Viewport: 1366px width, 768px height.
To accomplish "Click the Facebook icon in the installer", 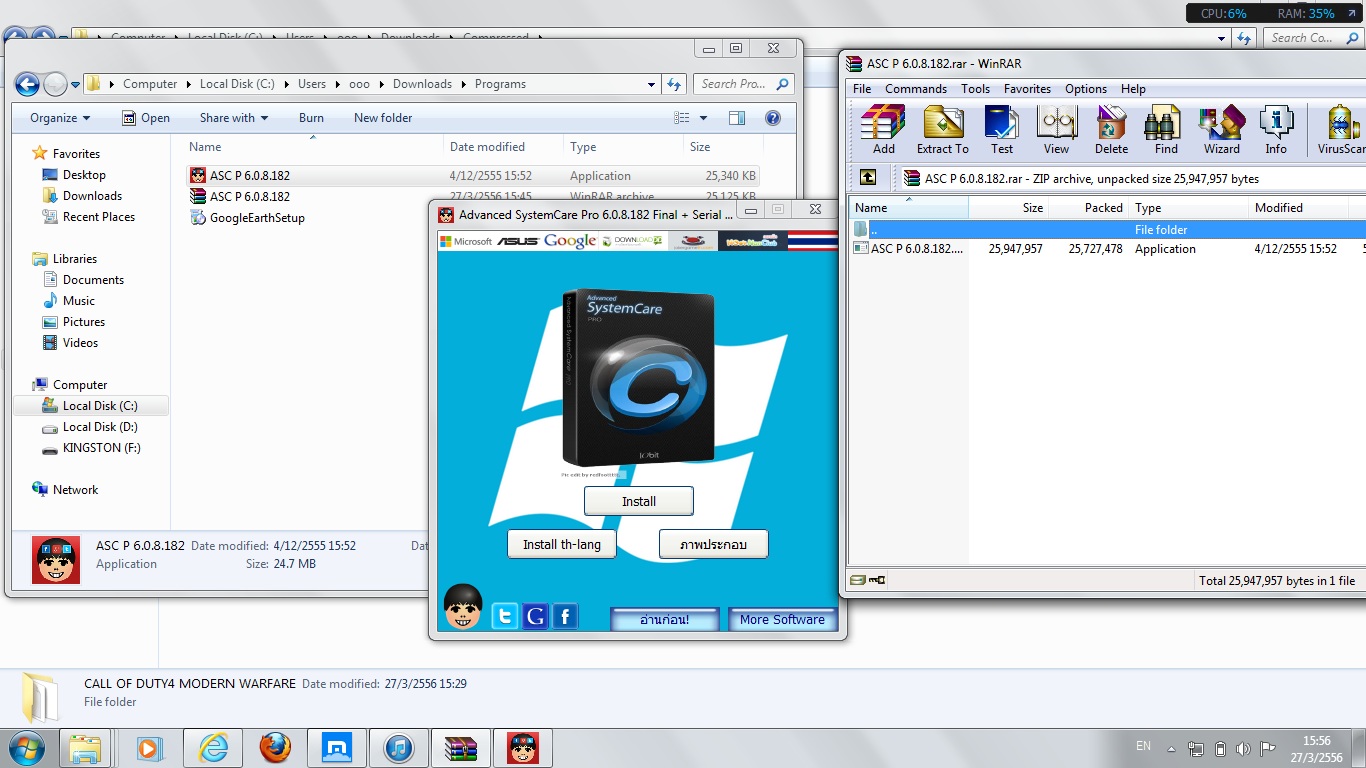I will coord(565,616).
